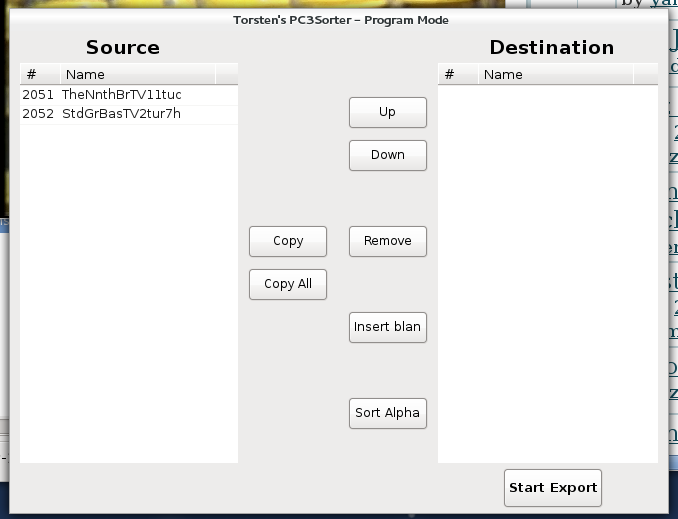Click the Remove button
This screenshot has width=678, height=519.
pos(387,241)
